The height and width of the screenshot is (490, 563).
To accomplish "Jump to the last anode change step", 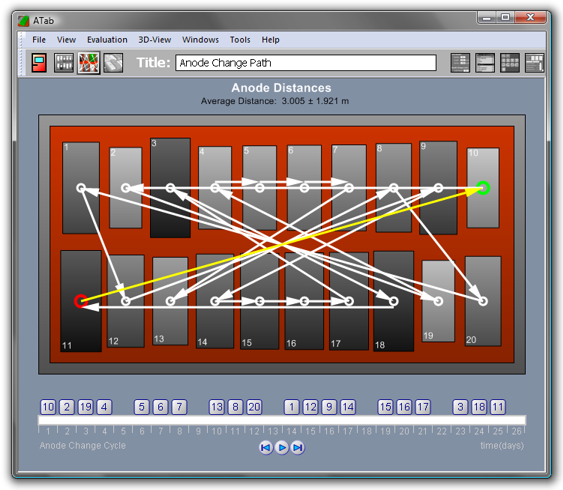I will coord(298,448).
